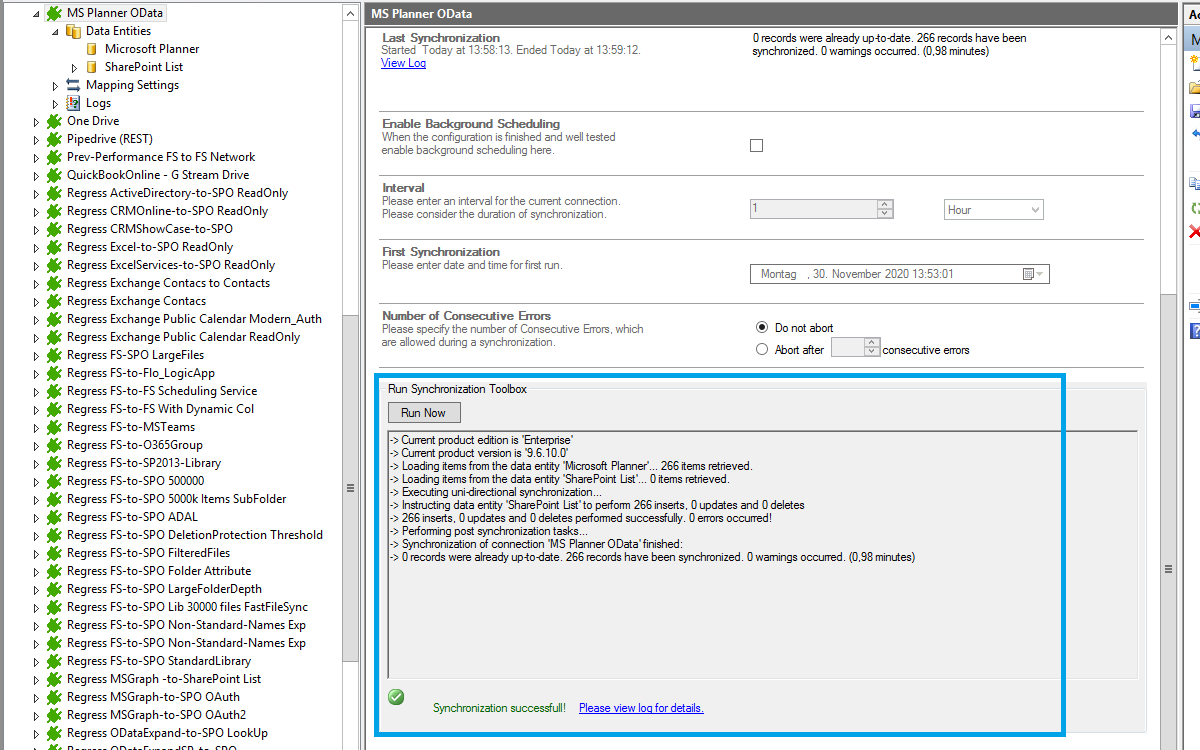Viewport: 1200px width, 750px height.
Task: Click the 'Please view log for details' link
Action: pos(640,708)
